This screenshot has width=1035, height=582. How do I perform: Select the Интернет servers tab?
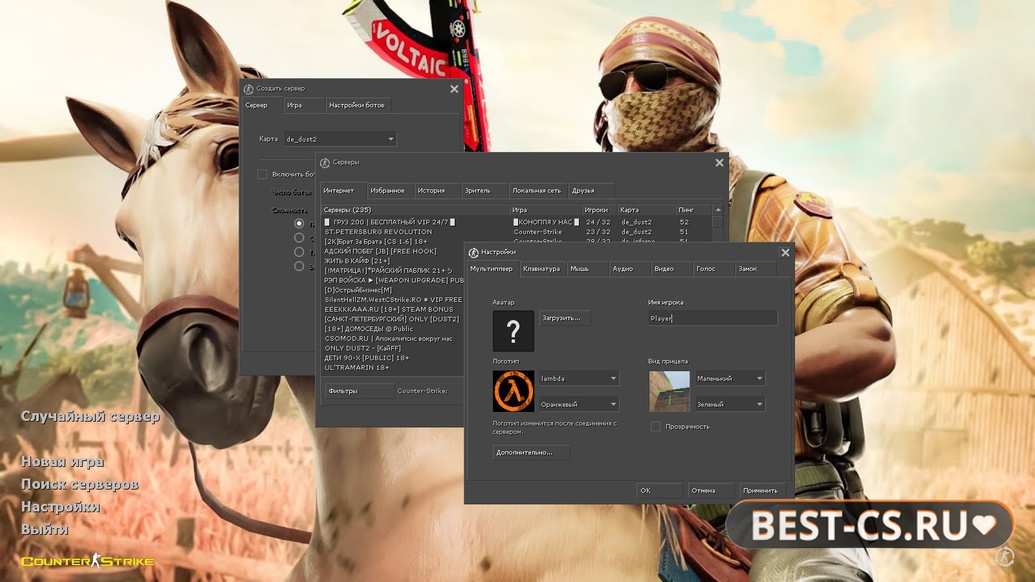click(342, 191)
